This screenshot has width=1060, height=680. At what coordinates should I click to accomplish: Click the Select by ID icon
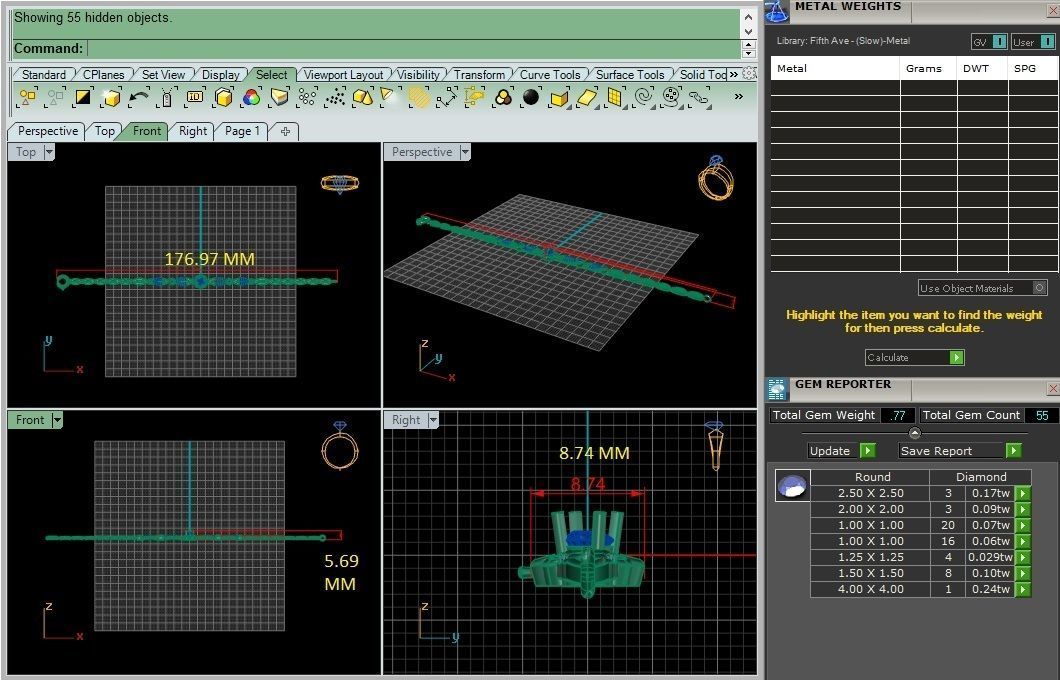click(x=195, y=98)
